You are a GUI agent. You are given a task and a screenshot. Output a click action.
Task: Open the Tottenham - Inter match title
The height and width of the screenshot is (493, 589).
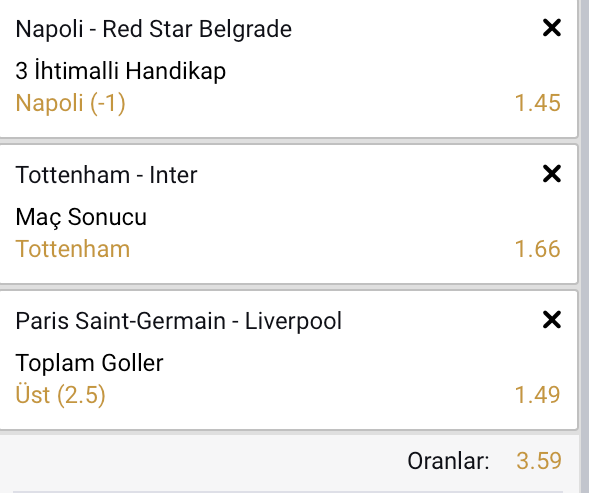[x=106, y=175]
